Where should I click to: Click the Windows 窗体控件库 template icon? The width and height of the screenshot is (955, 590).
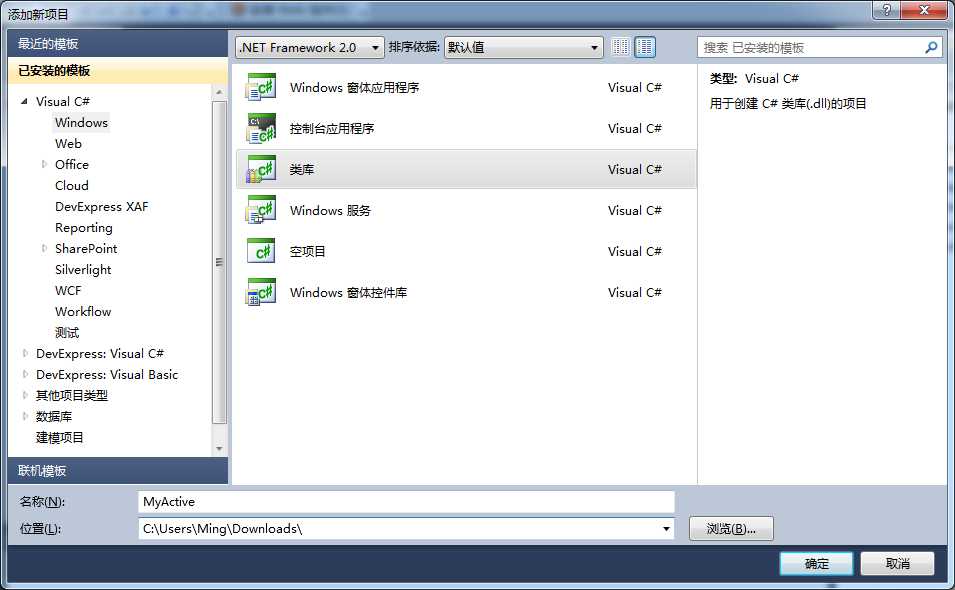(261, 292)
